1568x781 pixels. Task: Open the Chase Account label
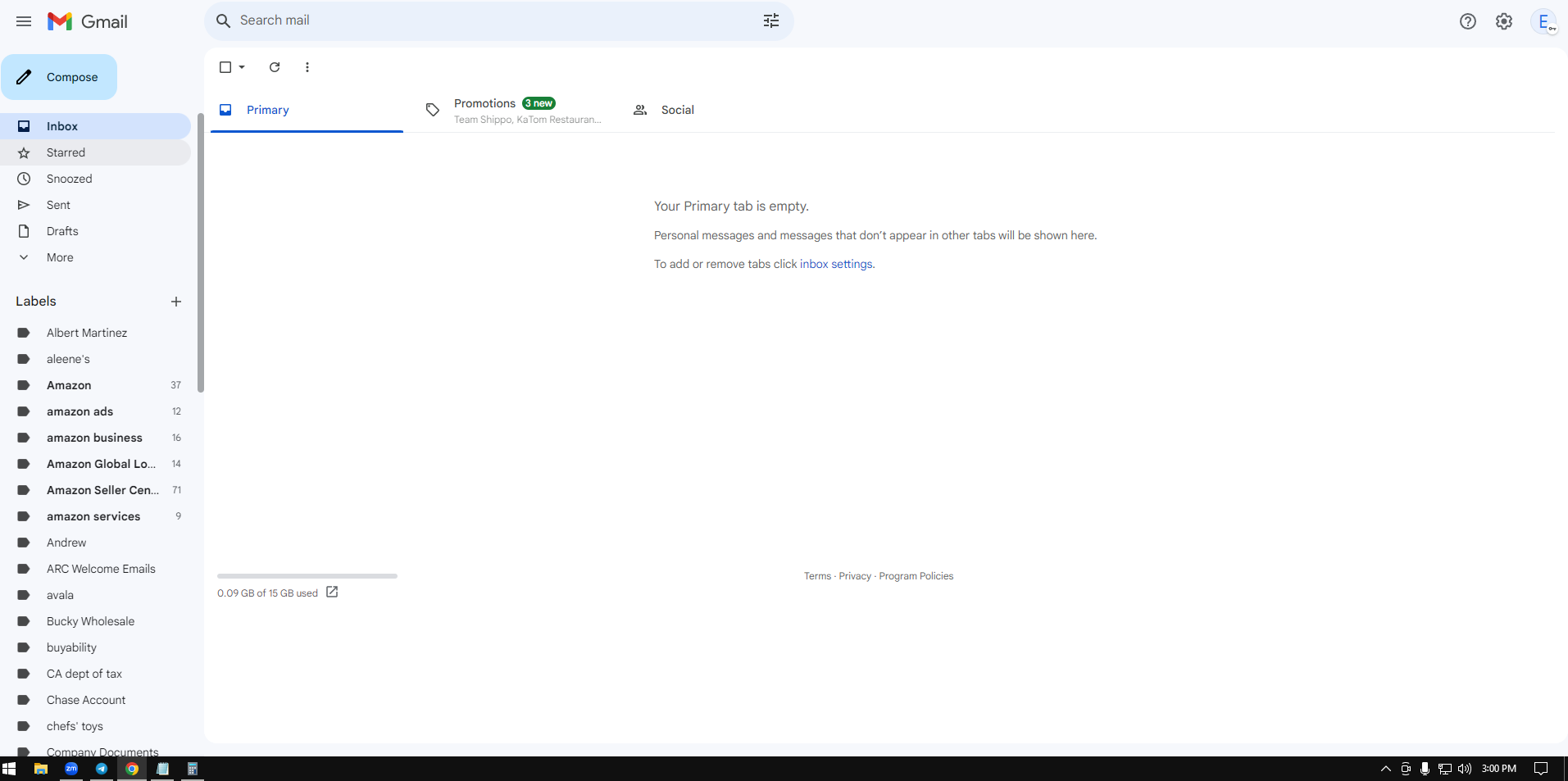95,700
